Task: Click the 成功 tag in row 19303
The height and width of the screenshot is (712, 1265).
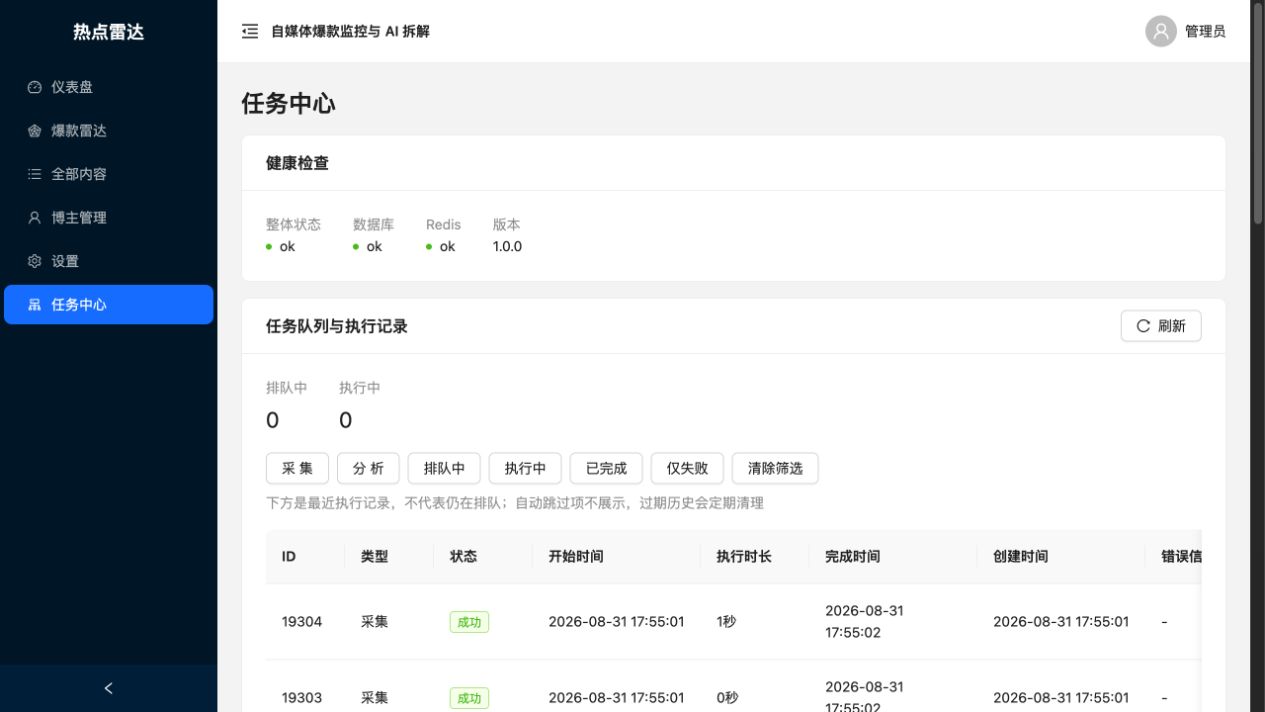Action: [469, 698]
